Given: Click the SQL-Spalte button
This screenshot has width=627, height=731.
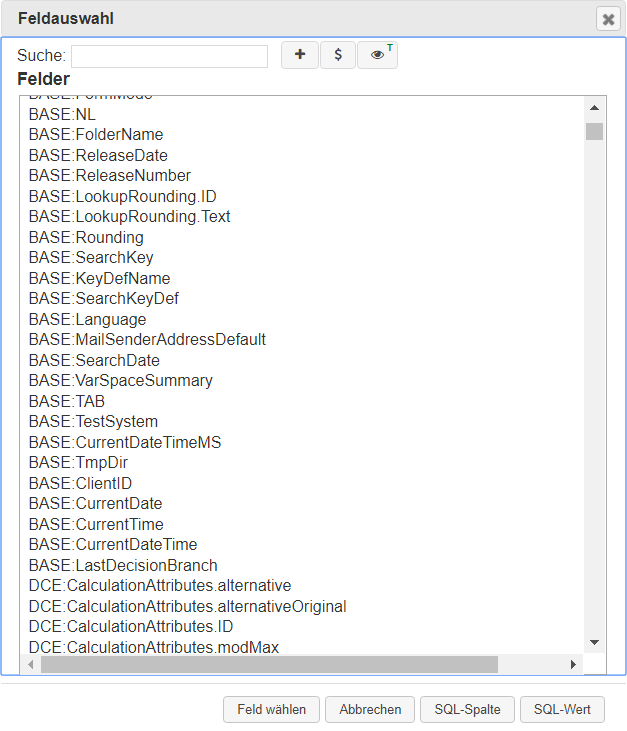Looking at the screenshot, I should pos(467,709).
